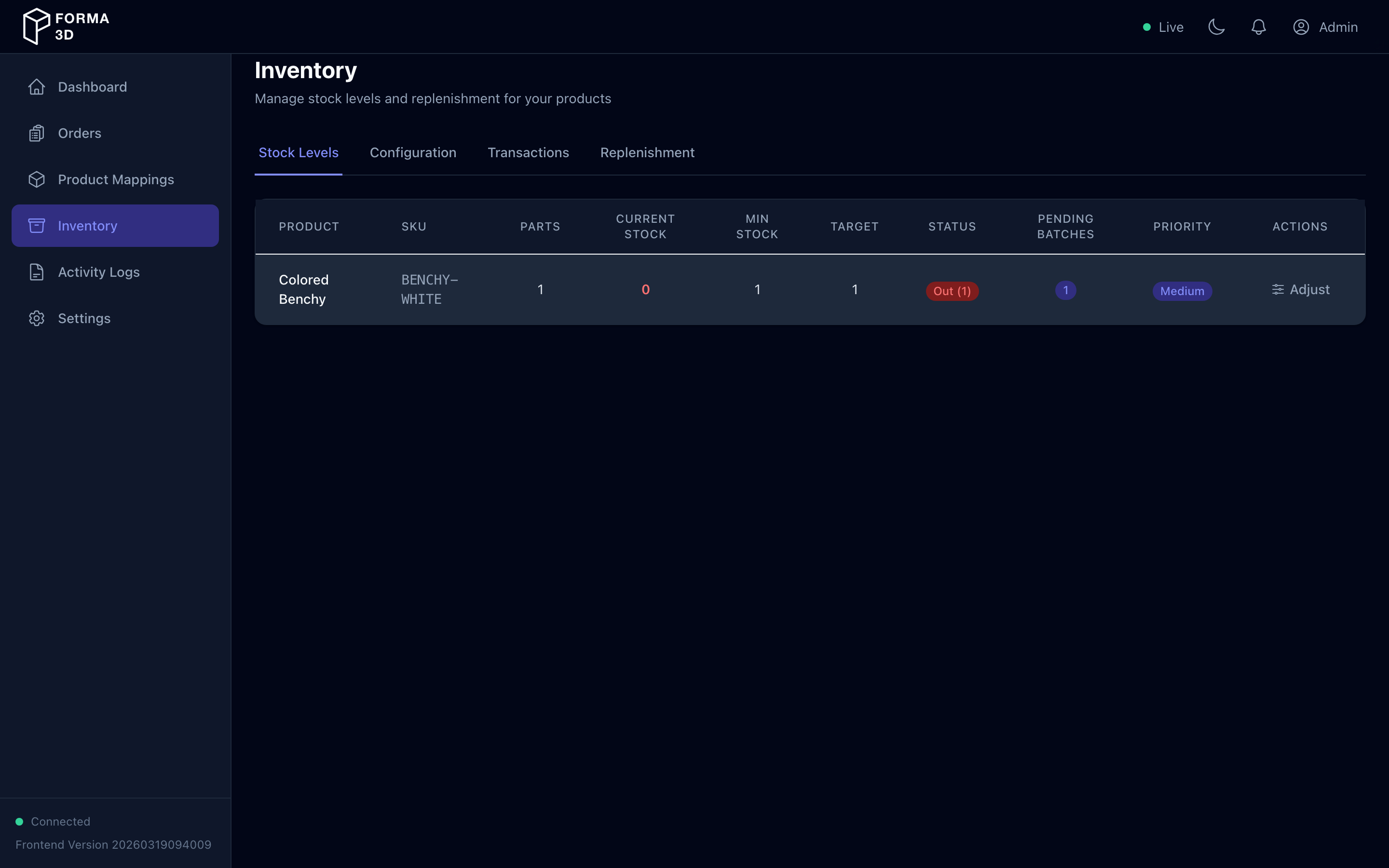This screenshot has height=868, width=1389.
Task: Click the Out (1) status badge
Action: (x=952, y=291)
